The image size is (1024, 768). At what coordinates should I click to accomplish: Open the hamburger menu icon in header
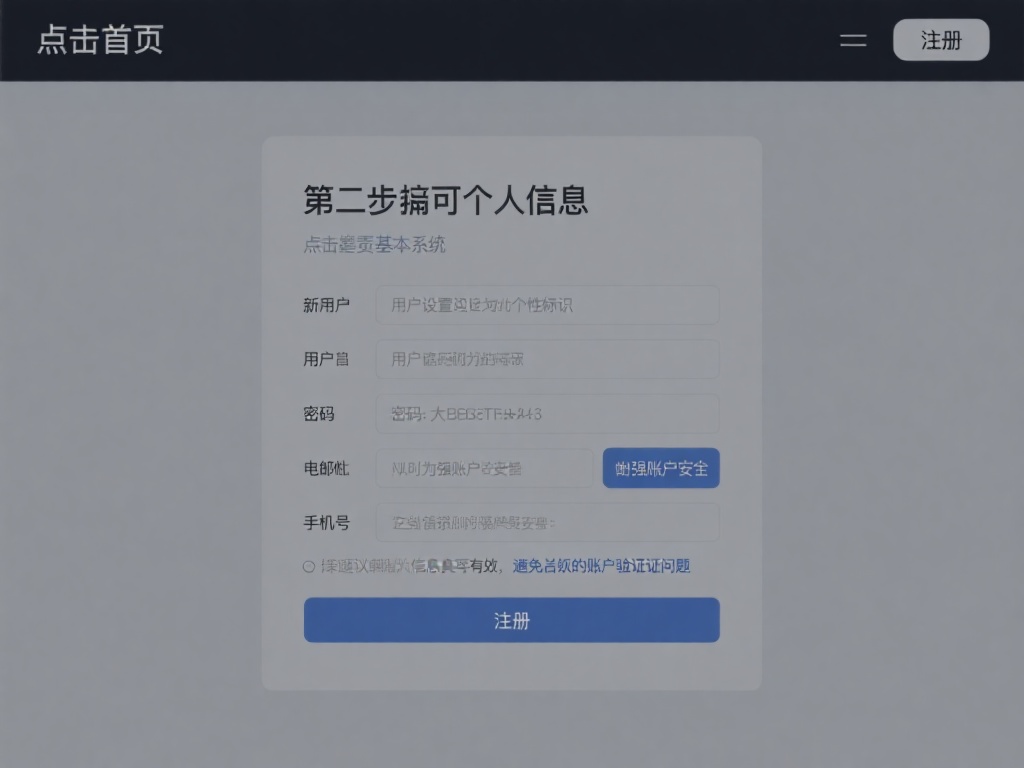(x=853, y=40)
